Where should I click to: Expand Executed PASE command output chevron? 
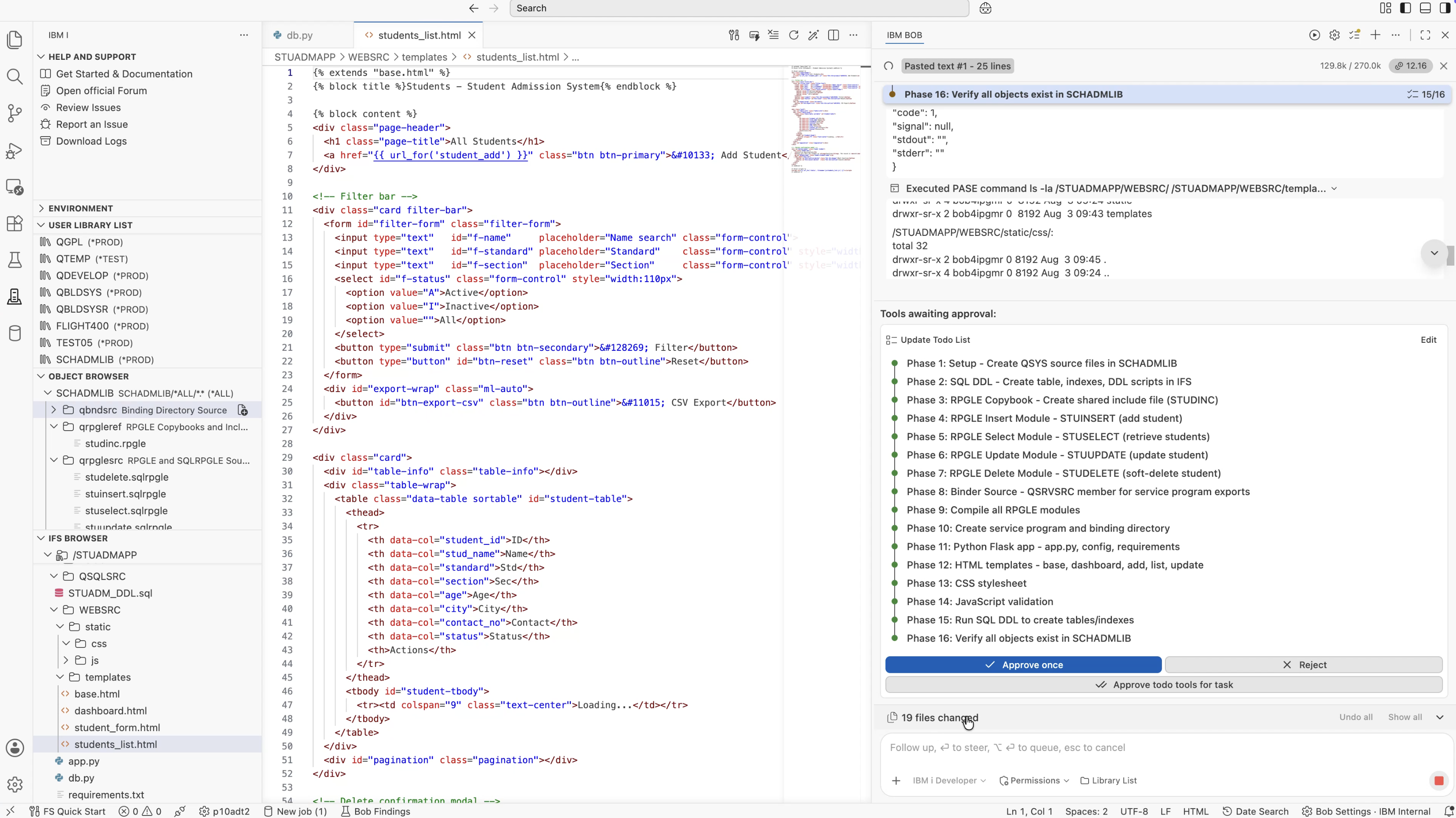click(1334, 189)
